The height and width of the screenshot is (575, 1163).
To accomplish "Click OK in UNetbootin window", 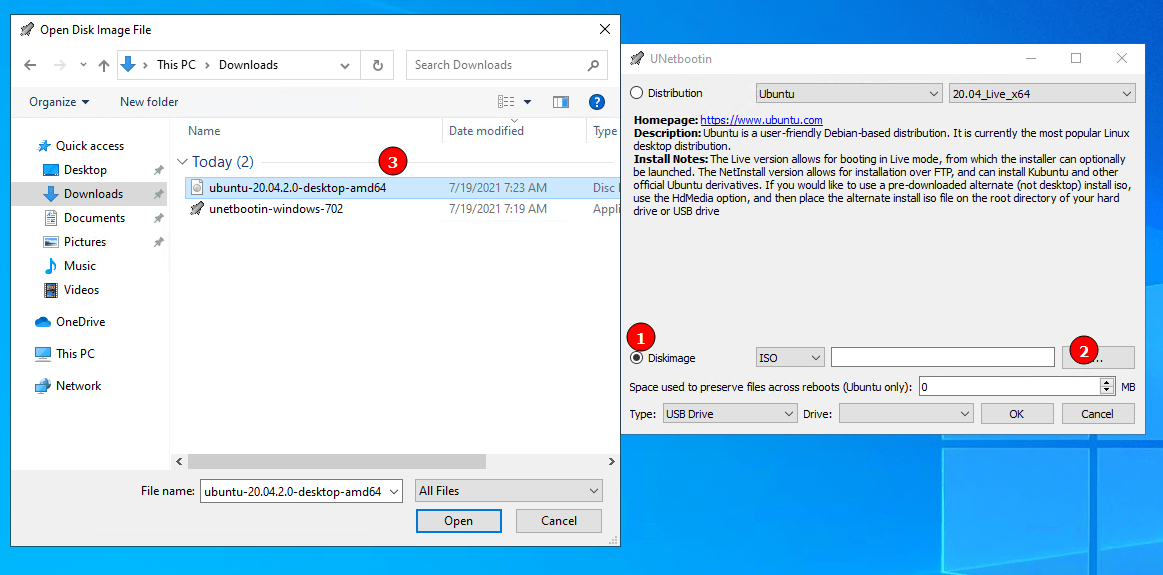I will (x=1017, y=414).
